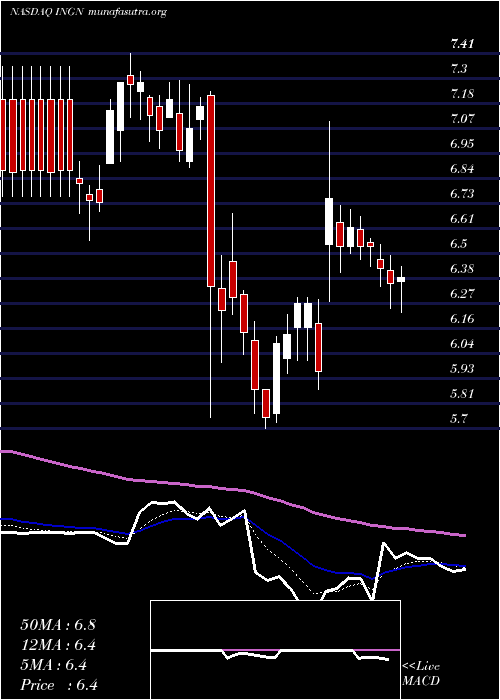
Task: Click the 5.7 price axis label
Action: 459,419
